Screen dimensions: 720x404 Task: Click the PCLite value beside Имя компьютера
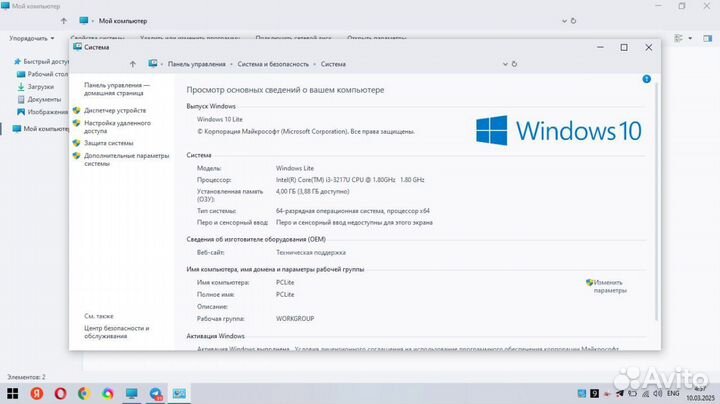[285, 282]
